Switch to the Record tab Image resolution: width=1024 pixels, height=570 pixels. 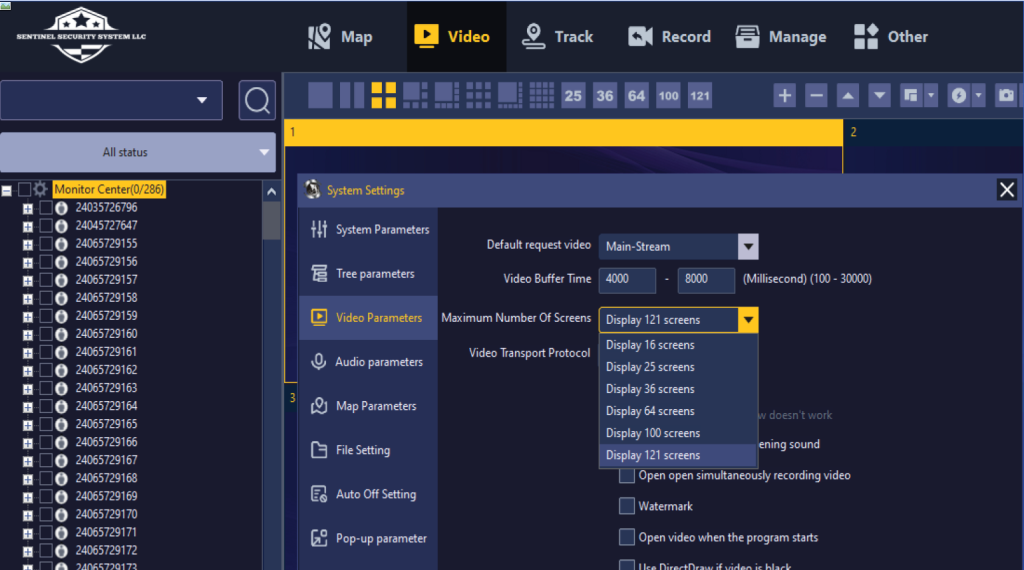click(669, 37)
